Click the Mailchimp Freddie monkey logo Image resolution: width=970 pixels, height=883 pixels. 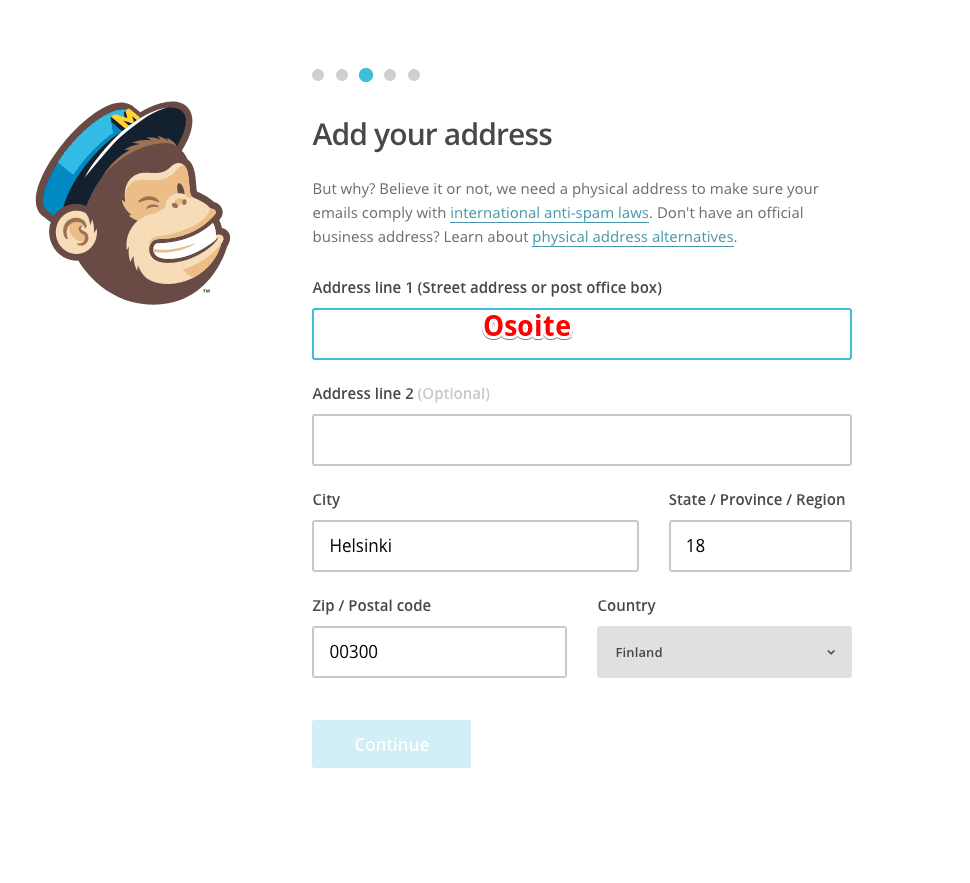(x=133, y=203)
